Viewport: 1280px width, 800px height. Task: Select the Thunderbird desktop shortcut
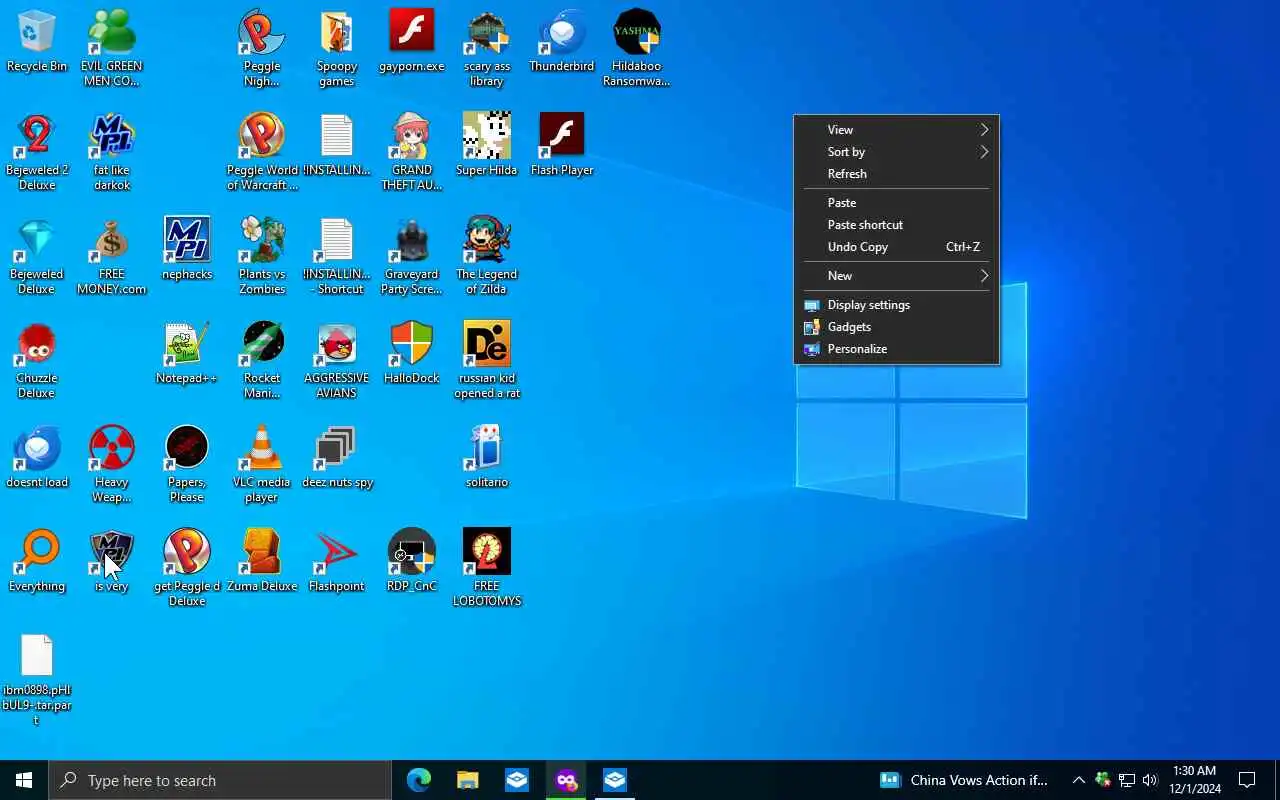coord(562,42)
